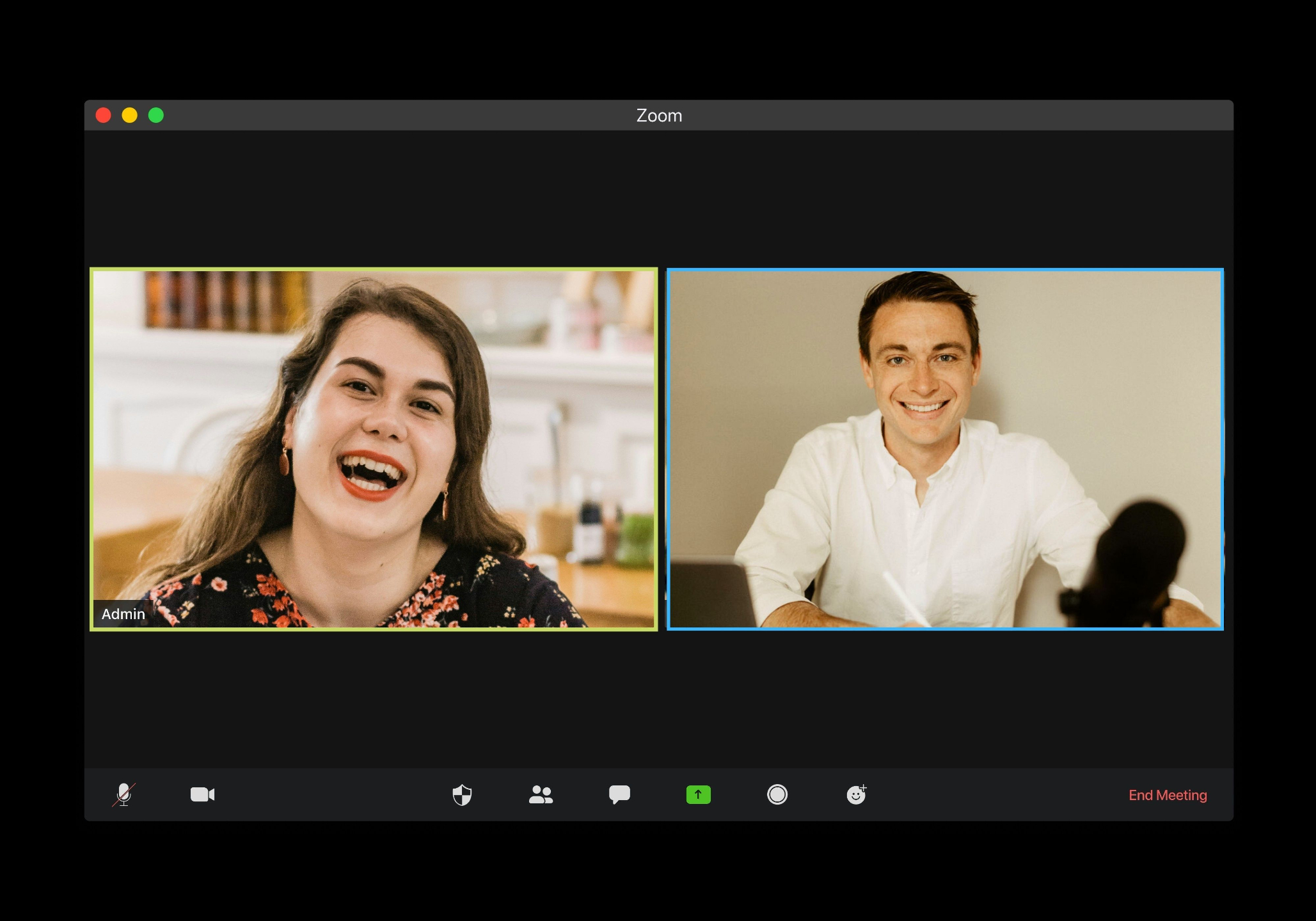Click the green Share Screen button

pos(698,794)
